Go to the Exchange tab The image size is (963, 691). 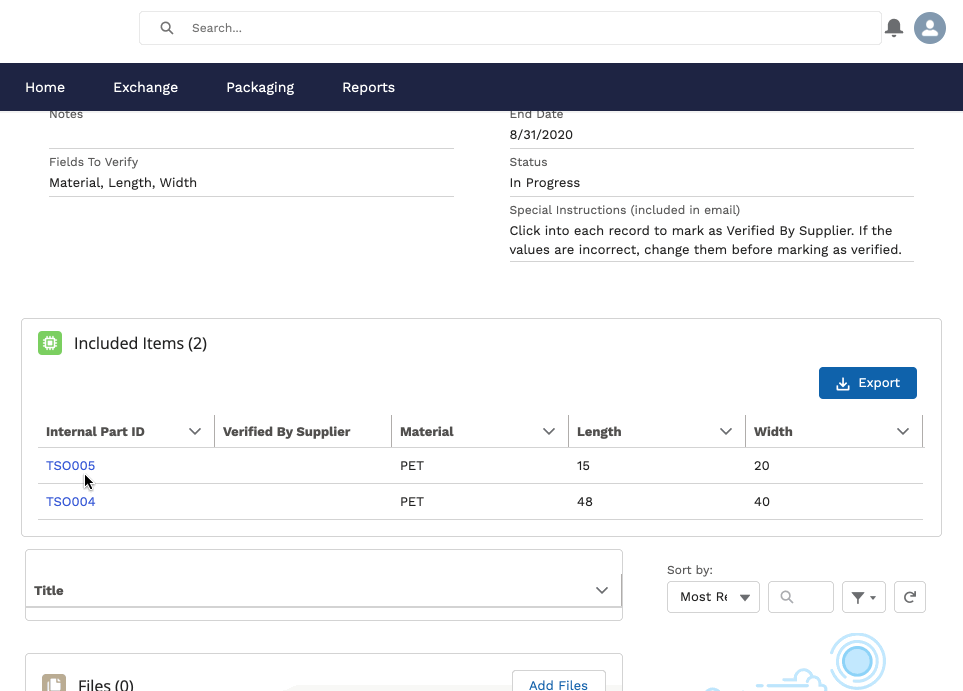coord(146,87)
